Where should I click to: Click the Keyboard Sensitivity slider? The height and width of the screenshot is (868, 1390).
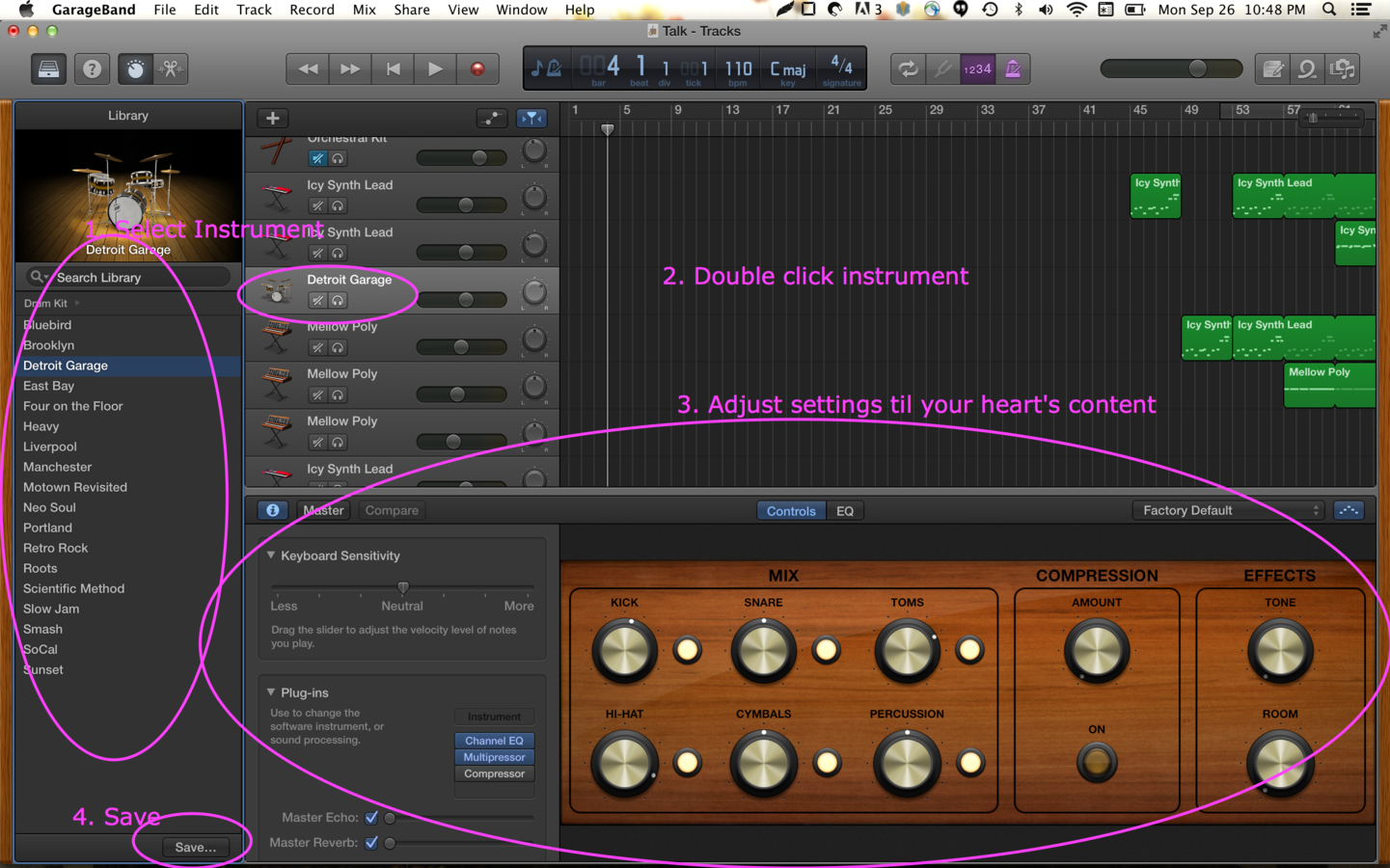[x=402, y=586]
